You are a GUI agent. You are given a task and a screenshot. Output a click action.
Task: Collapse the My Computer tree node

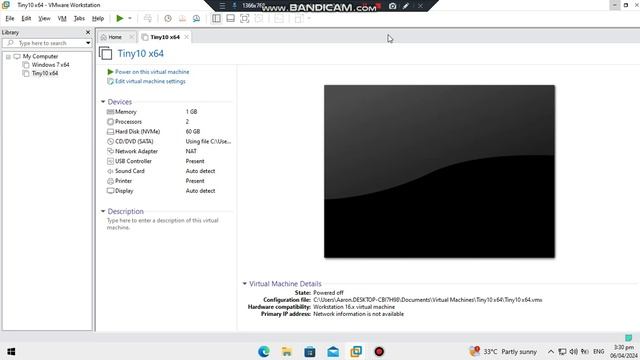[8, 56]
